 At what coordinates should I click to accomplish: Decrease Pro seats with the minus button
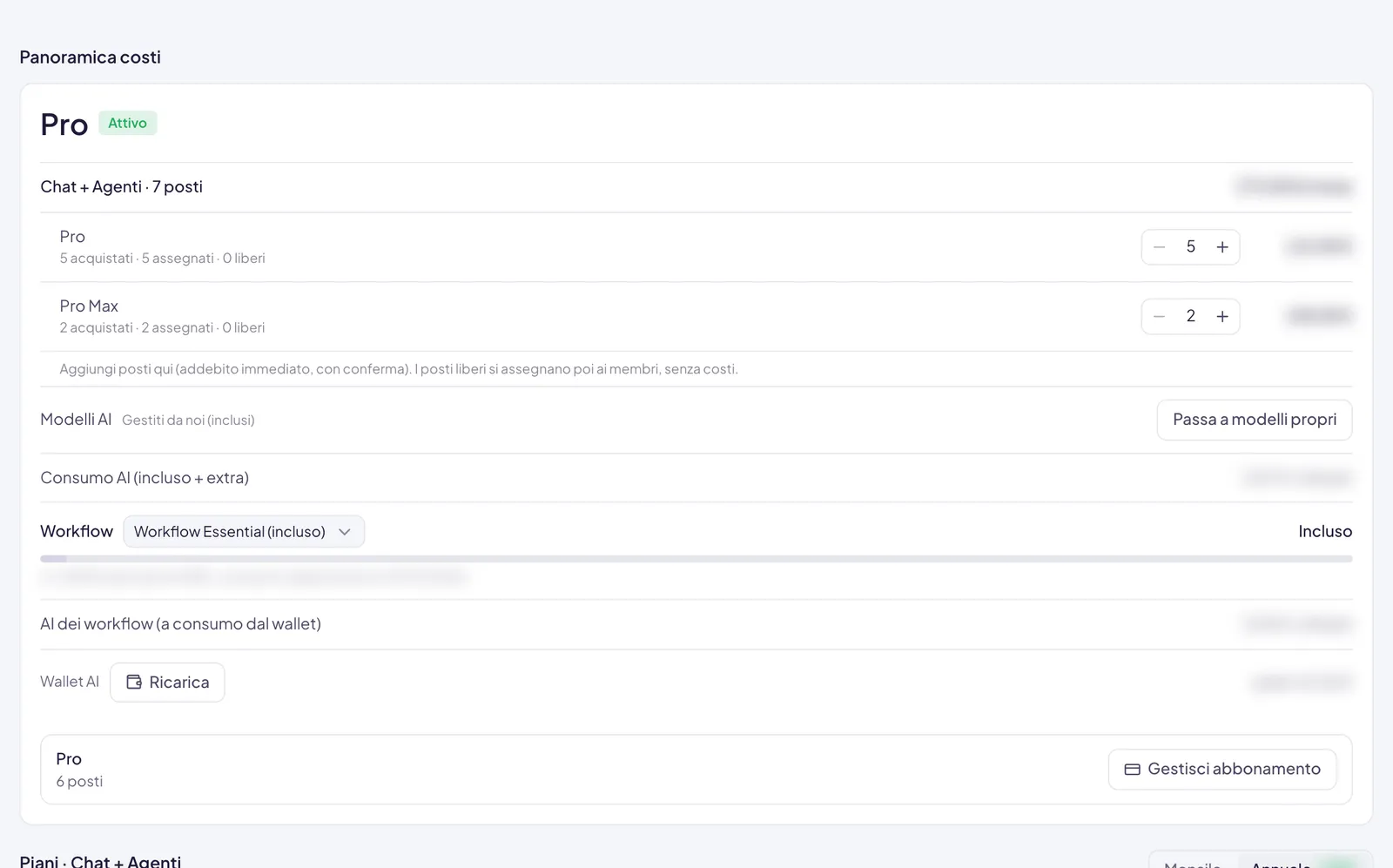click(1159, 247)
